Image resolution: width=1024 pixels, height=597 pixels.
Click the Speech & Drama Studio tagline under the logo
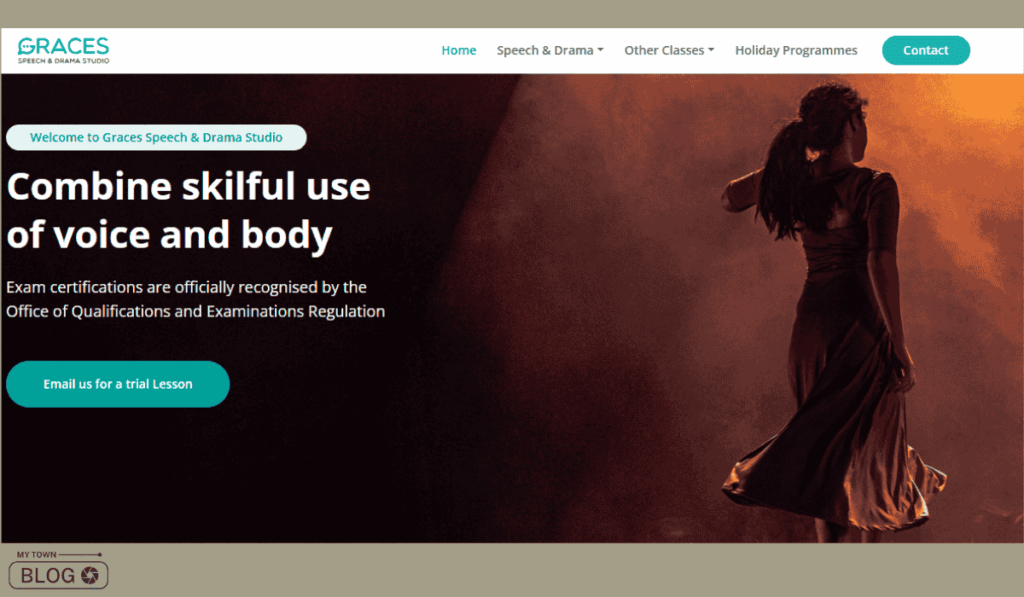[x=63, y=61]
